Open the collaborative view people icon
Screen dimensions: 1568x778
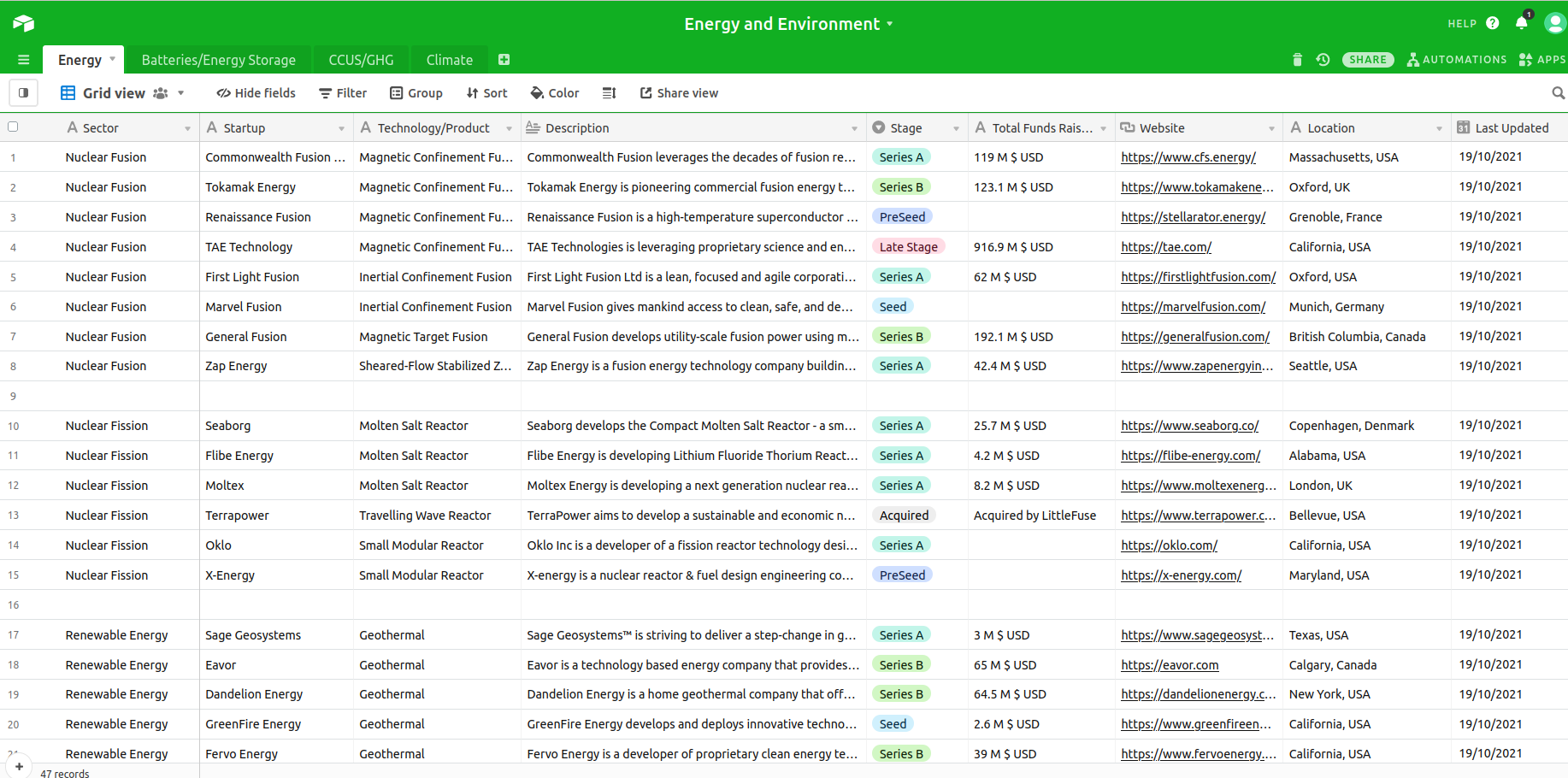tap(161, 93)
